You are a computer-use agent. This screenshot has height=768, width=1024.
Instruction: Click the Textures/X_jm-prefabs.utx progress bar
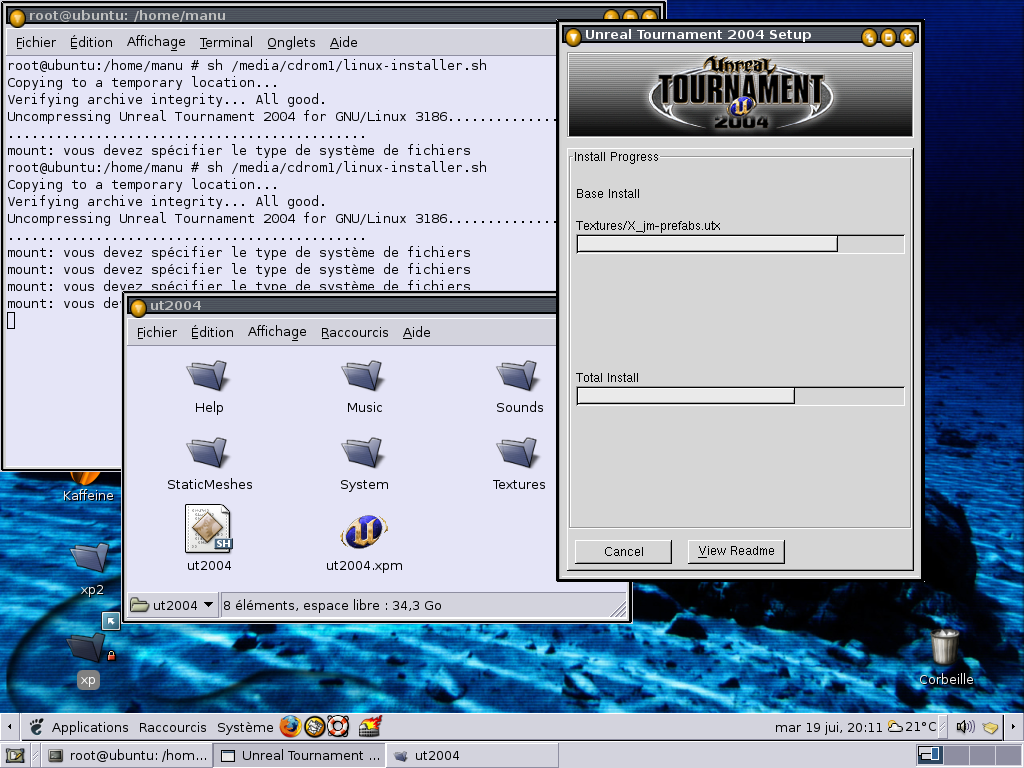pos(740,244)
